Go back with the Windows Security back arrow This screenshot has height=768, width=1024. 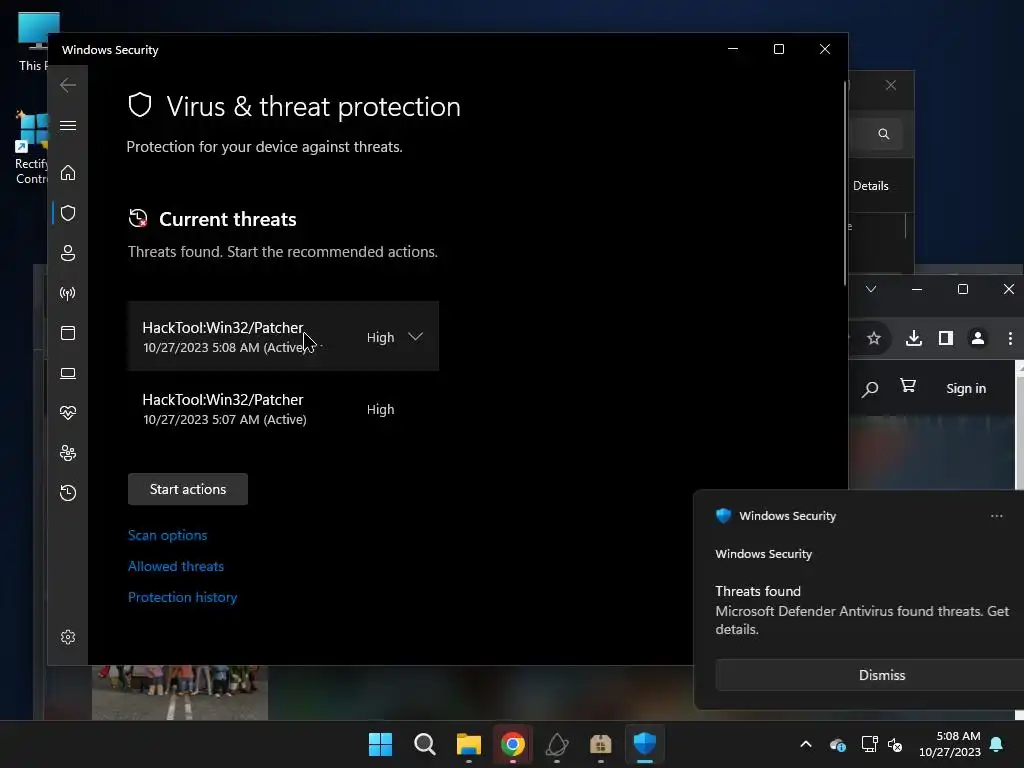[x=68, y=85]
